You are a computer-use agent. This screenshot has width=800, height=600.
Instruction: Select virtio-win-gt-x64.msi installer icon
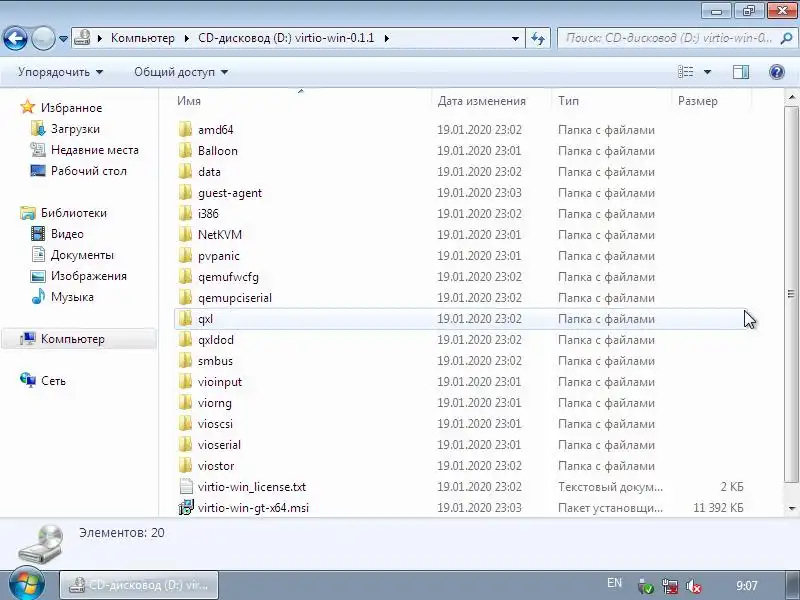pos(186,508)
